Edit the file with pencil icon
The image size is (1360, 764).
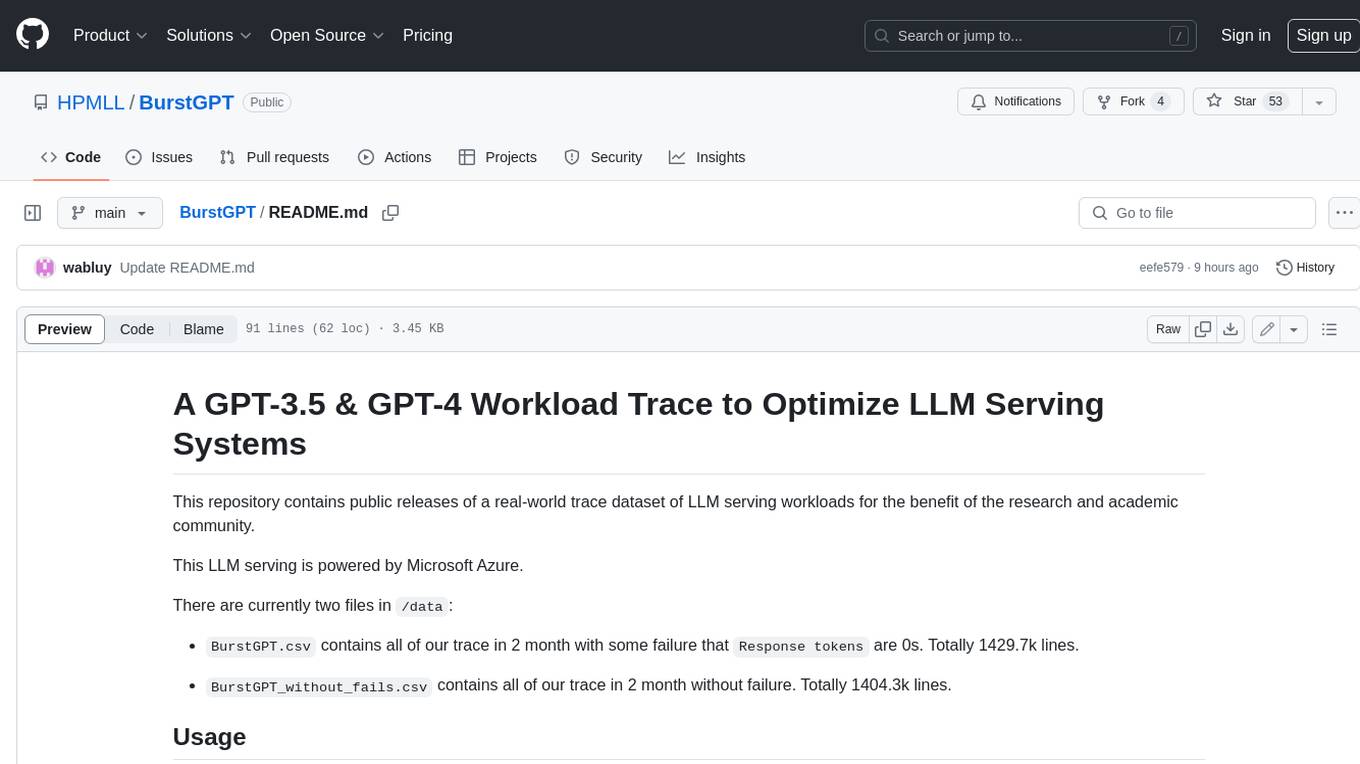[x=1267, y=329]
